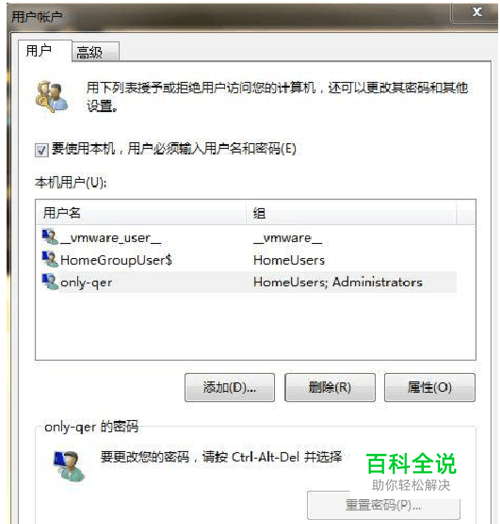Click the users-and-keys icon at top
Screen dimensions: 500x524
pos(52,97)
